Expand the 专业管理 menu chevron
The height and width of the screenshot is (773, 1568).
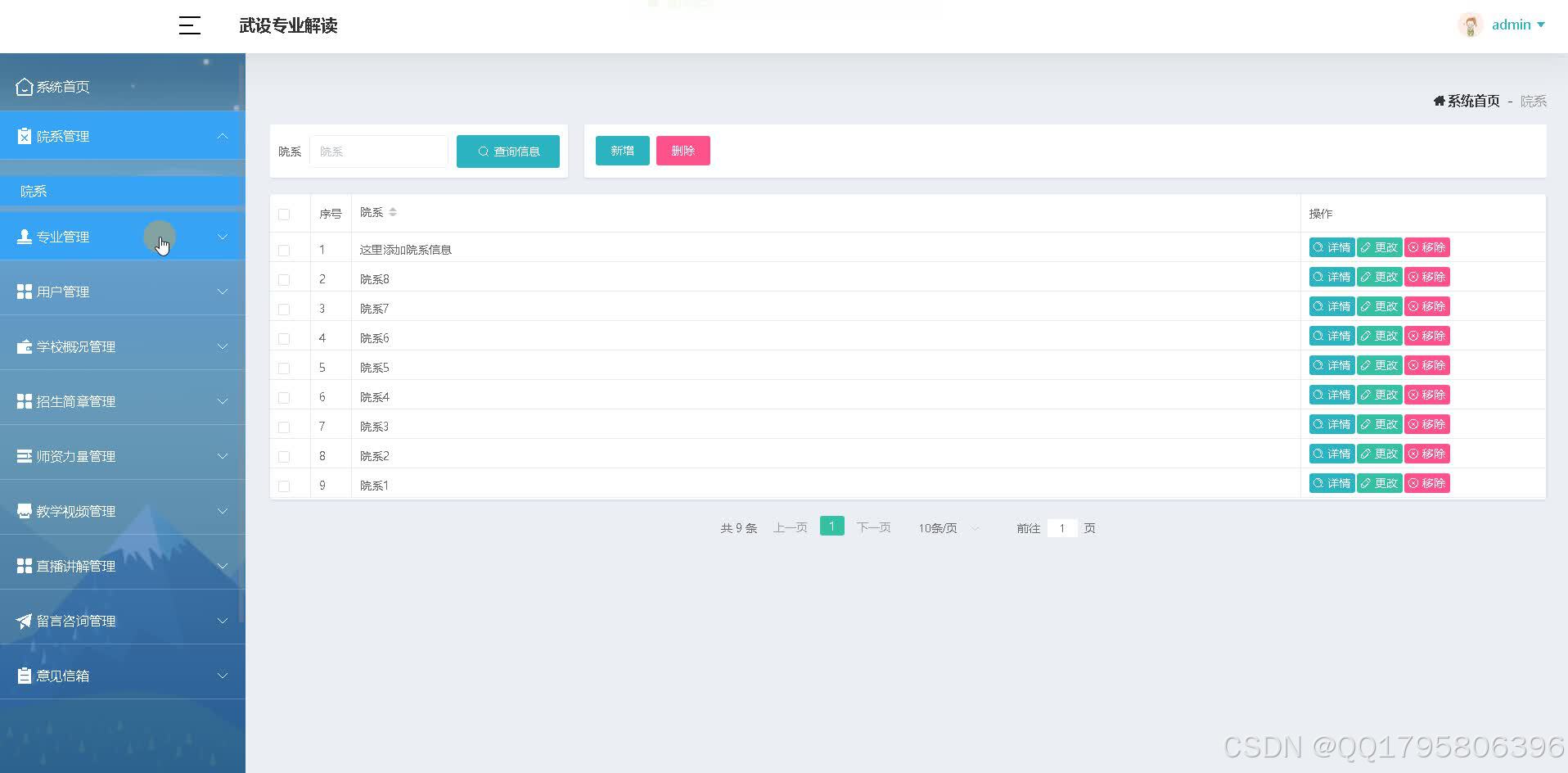pos(223,237)
